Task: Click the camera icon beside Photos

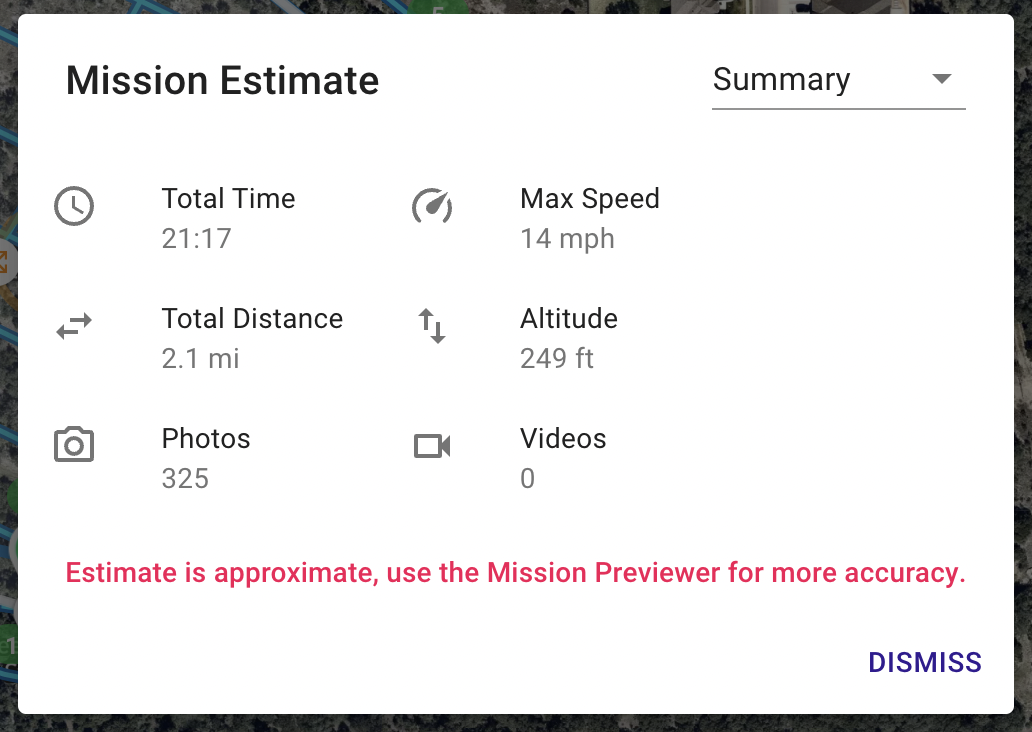Action: (74, 444)
